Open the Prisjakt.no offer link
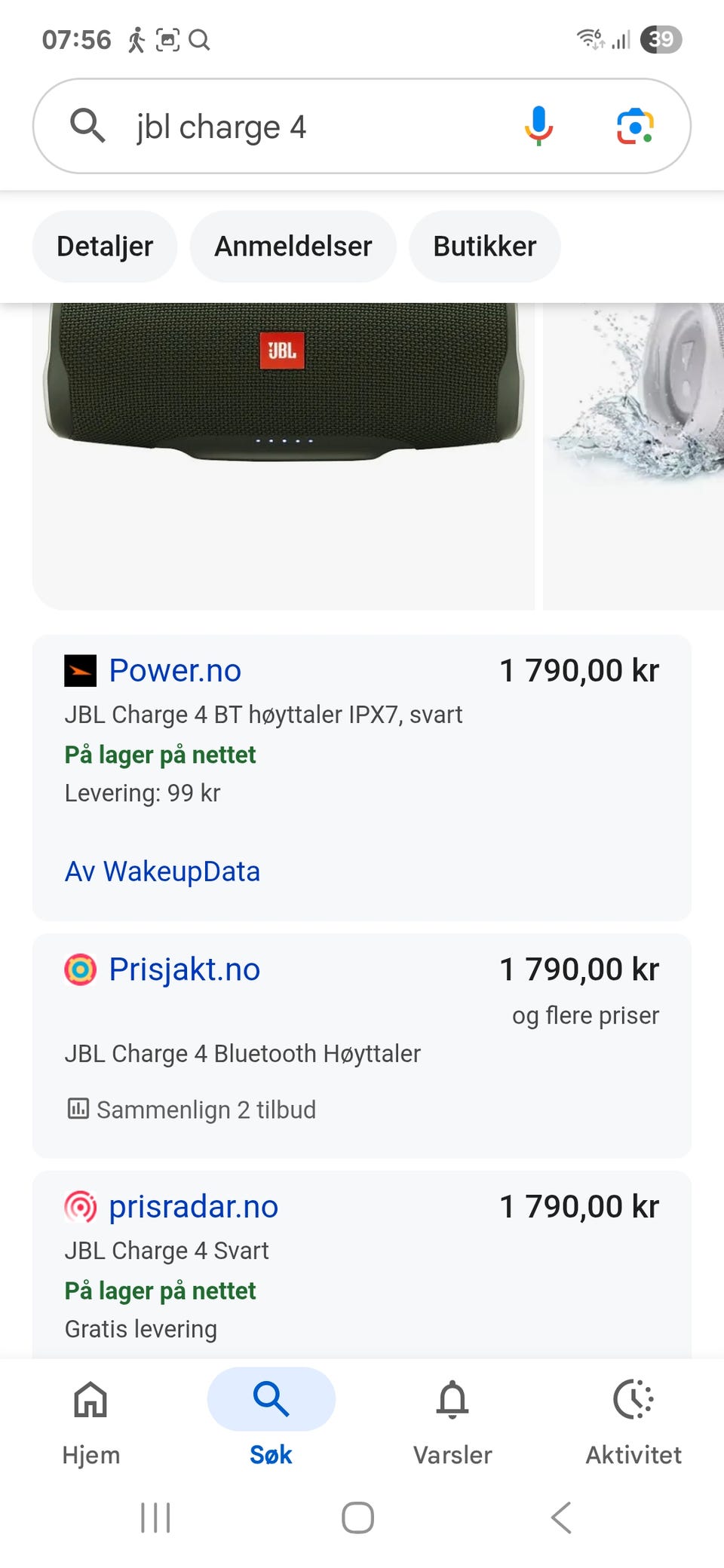This screenshot has width=724, height=1568. pyautogui.click(x=185, y=969)
